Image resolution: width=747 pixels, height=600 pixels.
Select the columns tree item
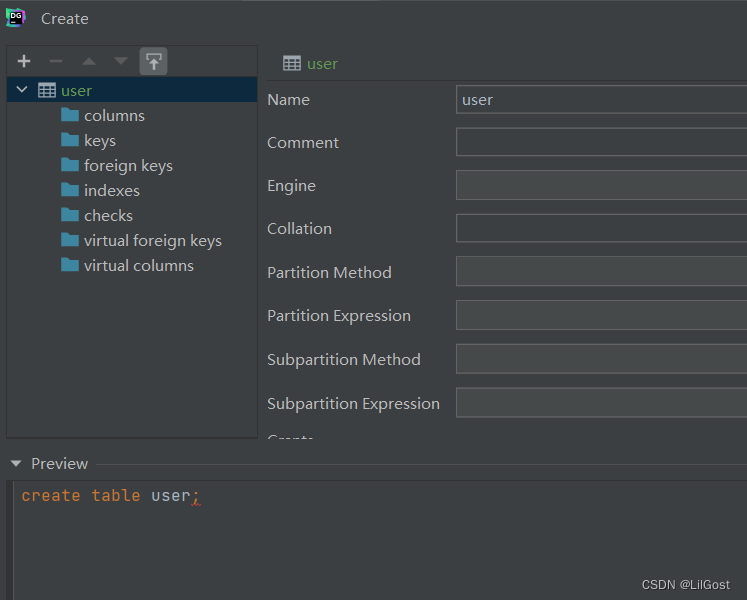point(114,115)
